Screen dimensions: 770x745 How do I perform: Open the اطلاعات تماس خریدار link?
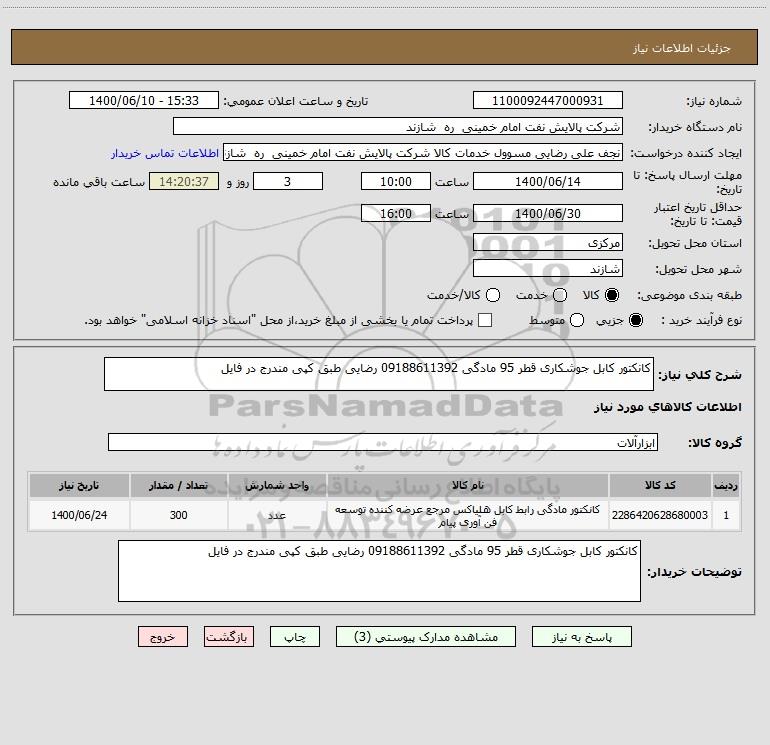click(x=165, y=153)
